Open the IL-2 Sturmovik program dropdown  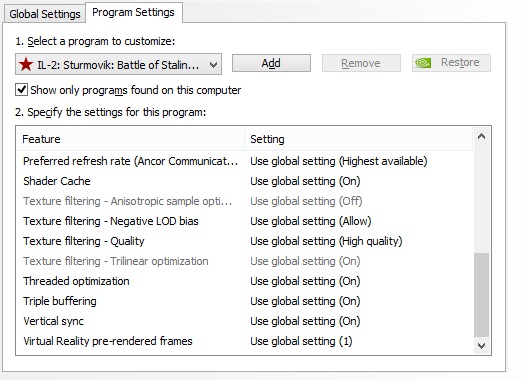tap(118, 64)
